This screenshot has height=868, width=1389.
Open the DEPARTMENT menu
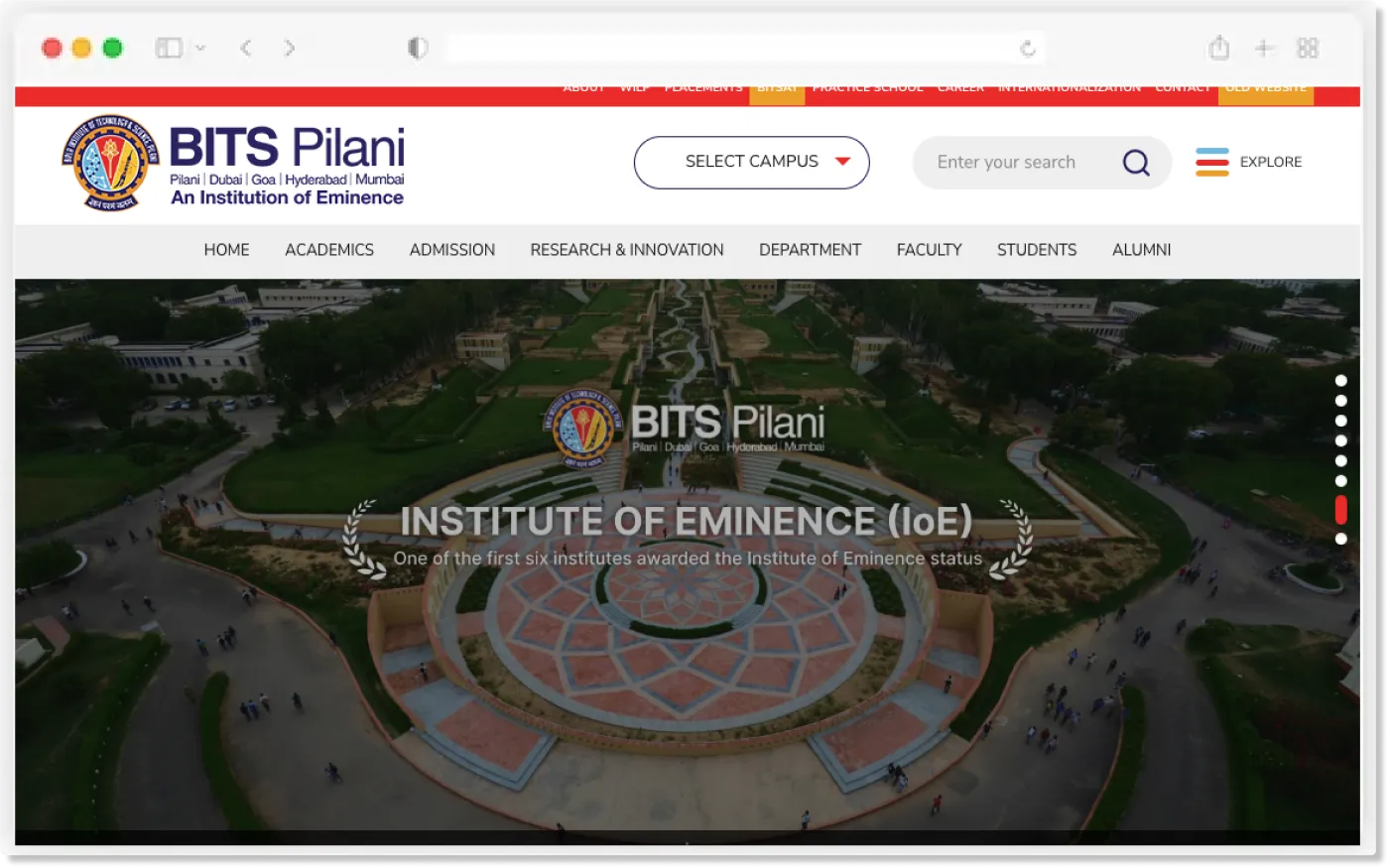click(x=811, y=250)
